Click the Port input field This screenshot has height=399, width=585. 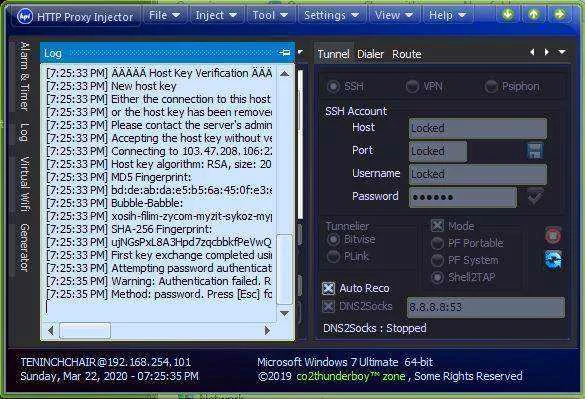tap(438, 151)
